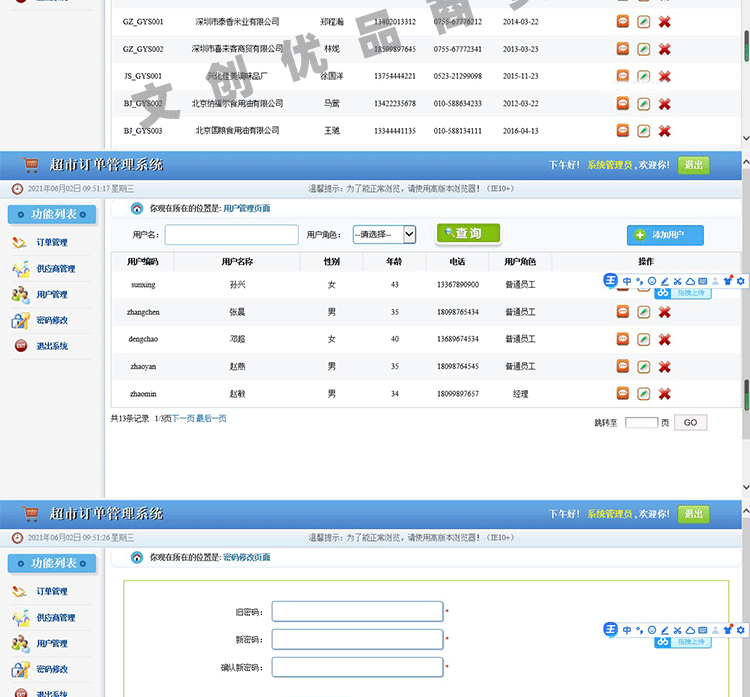This screenshot has width=750, height=697.
Task: Click 功能列表 header on user page
Action: pos(52,214)
